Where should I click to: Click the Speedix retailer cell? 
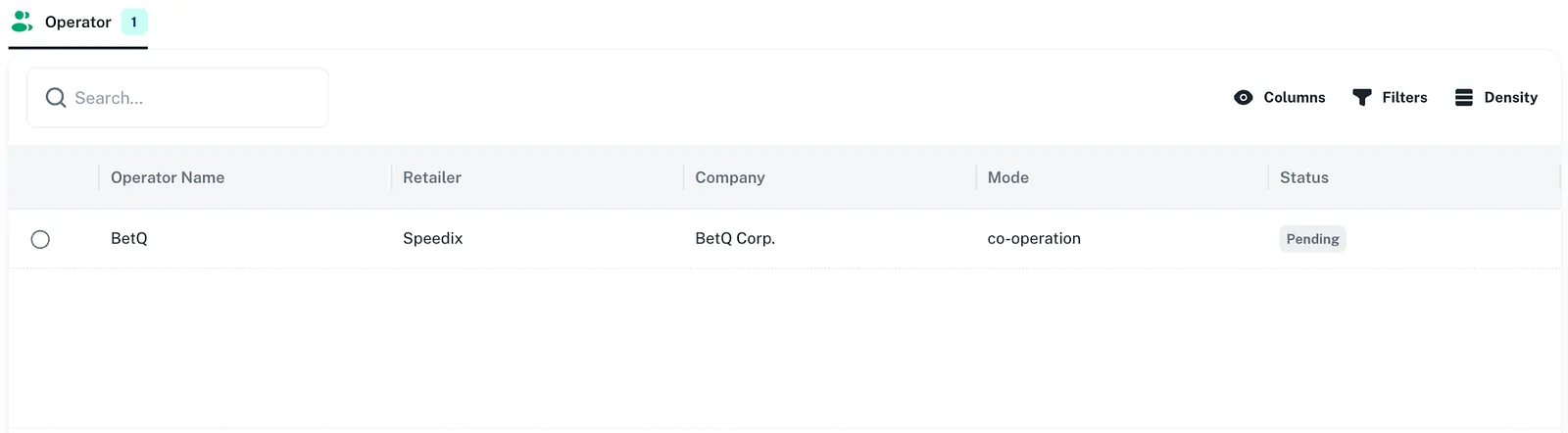click(x=433, y=239)
